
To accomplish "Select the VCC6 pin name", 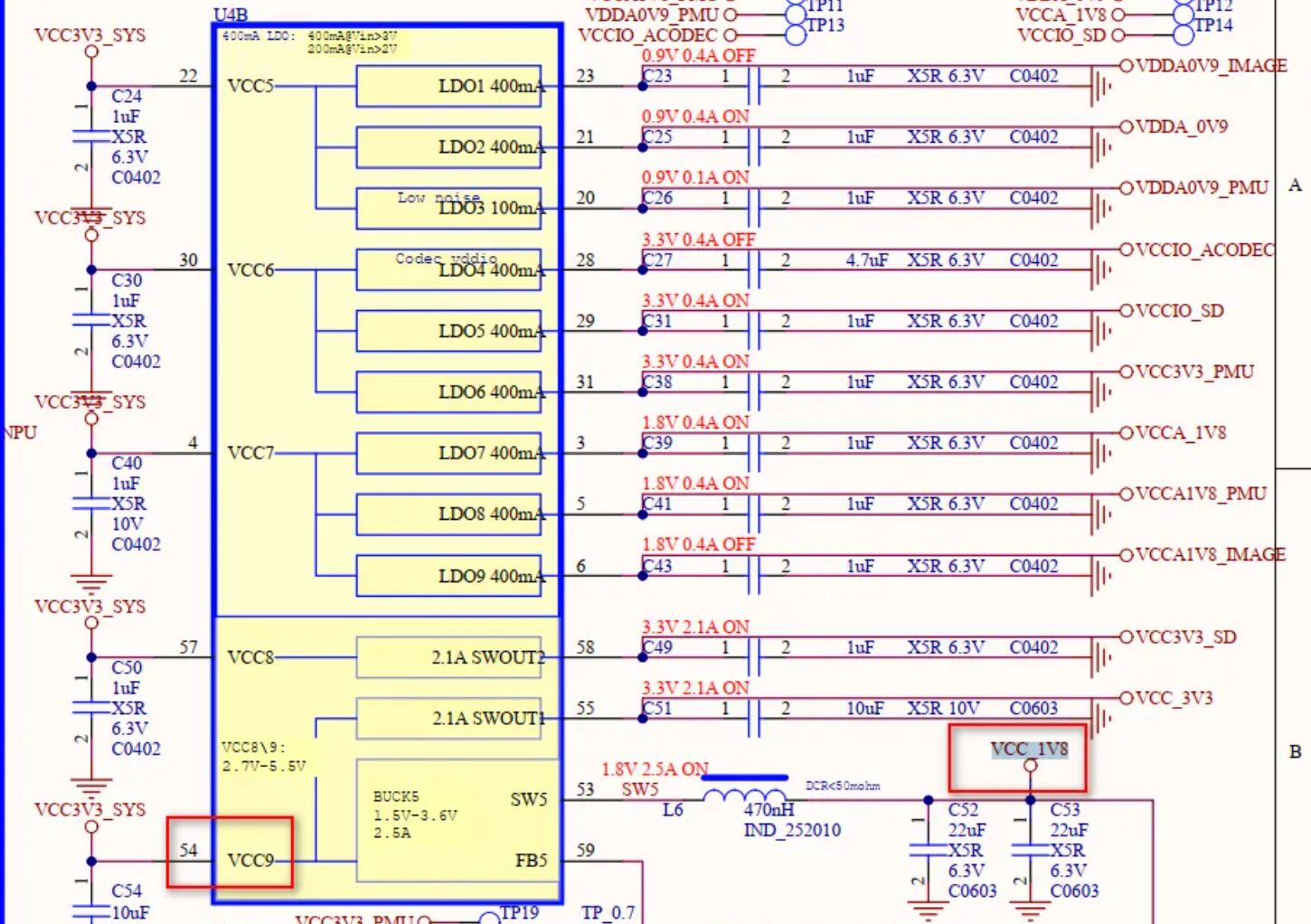I will 250,269.
